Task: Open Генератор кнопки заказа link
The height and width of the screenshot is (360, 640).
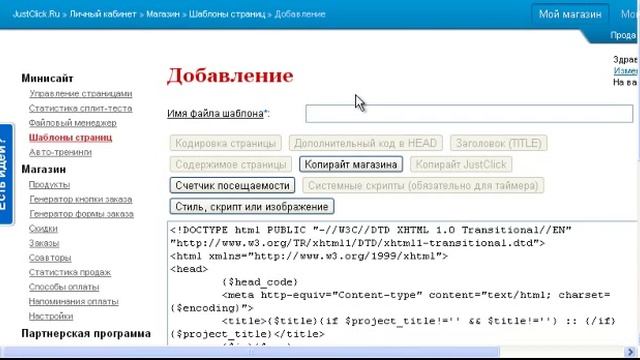Action: pos(80,199)
